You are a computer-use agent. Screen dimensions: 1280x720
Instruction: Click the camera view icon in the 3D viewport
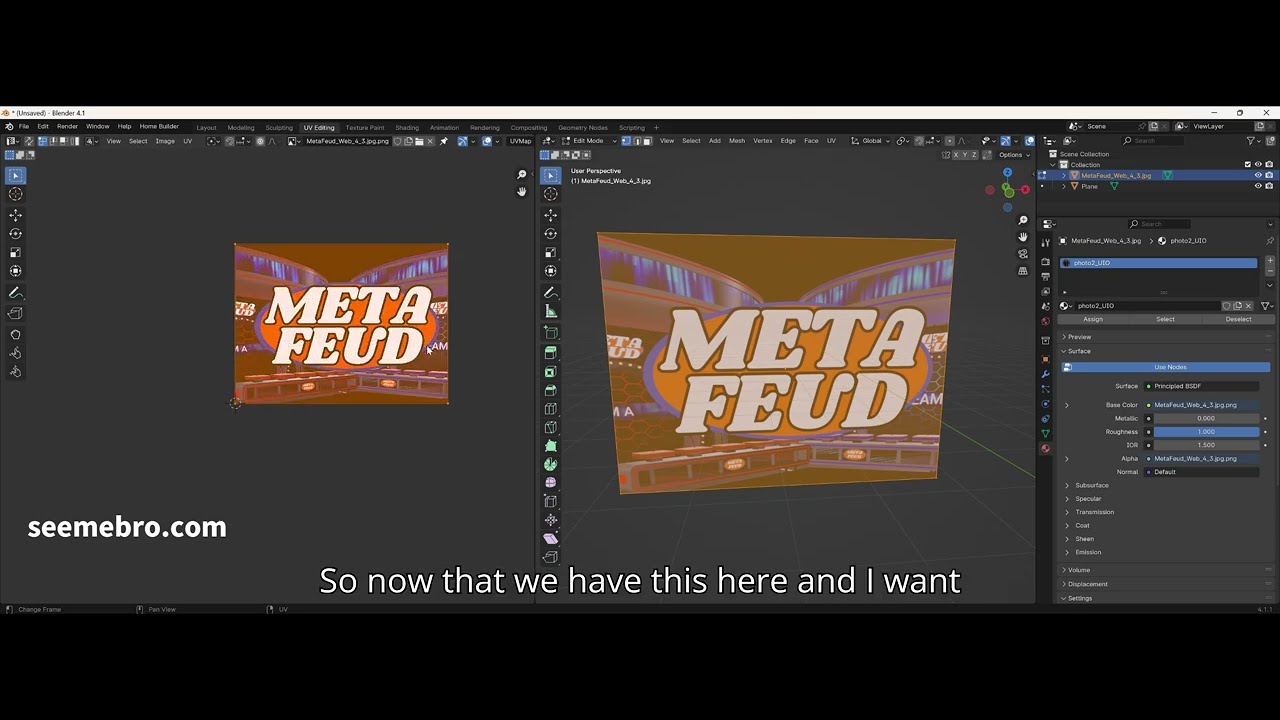point(1022,254)
